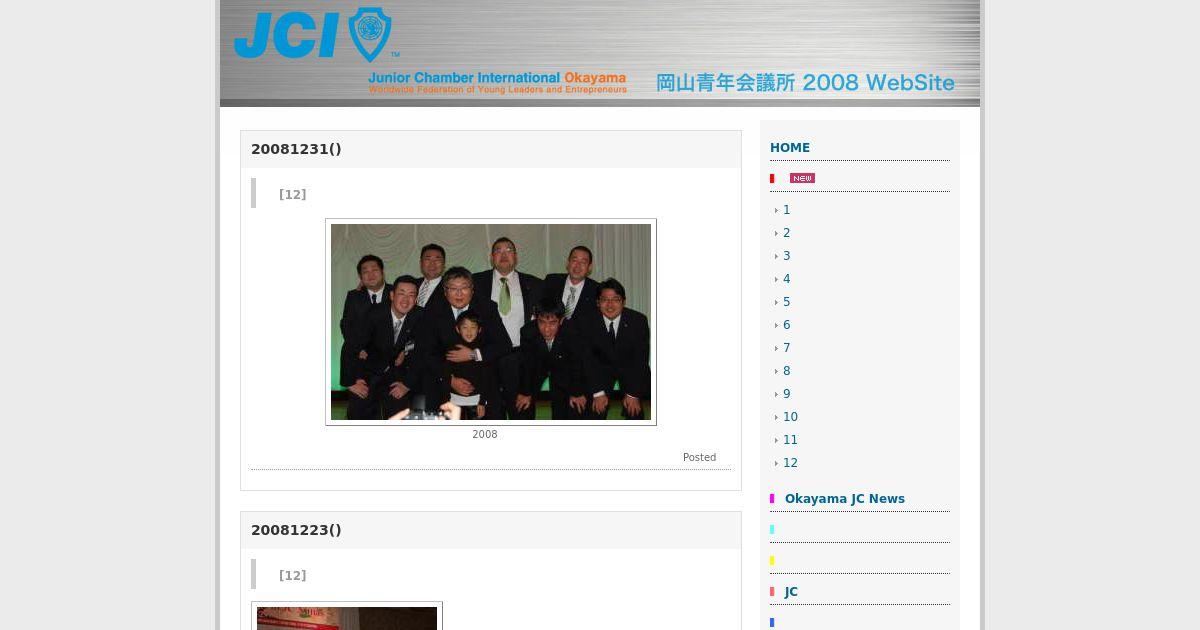Open month 5 archive link
The height and width of the screenshot is (630, 1200).
(x=786, y=302)
